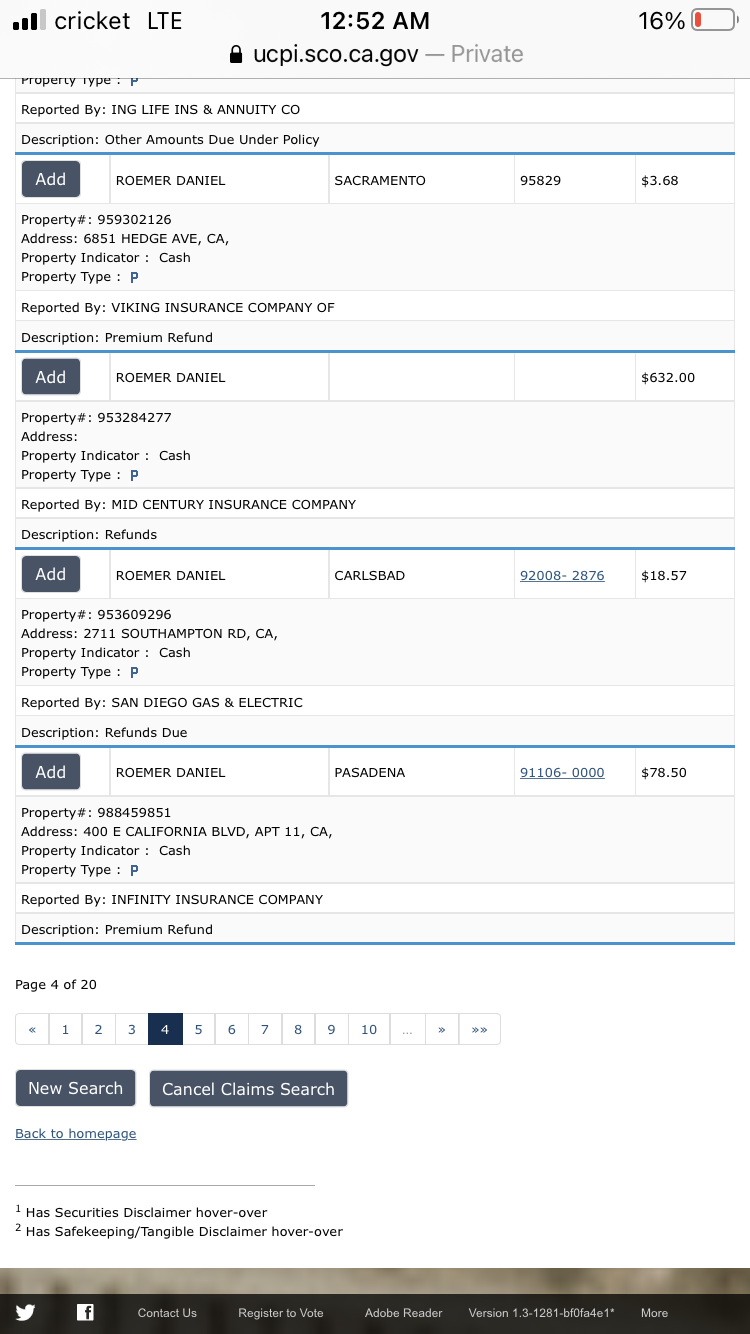
Task: Select Reported By: SAN DIEGO GAS & ELECTRIC
Action: [162, 702]
